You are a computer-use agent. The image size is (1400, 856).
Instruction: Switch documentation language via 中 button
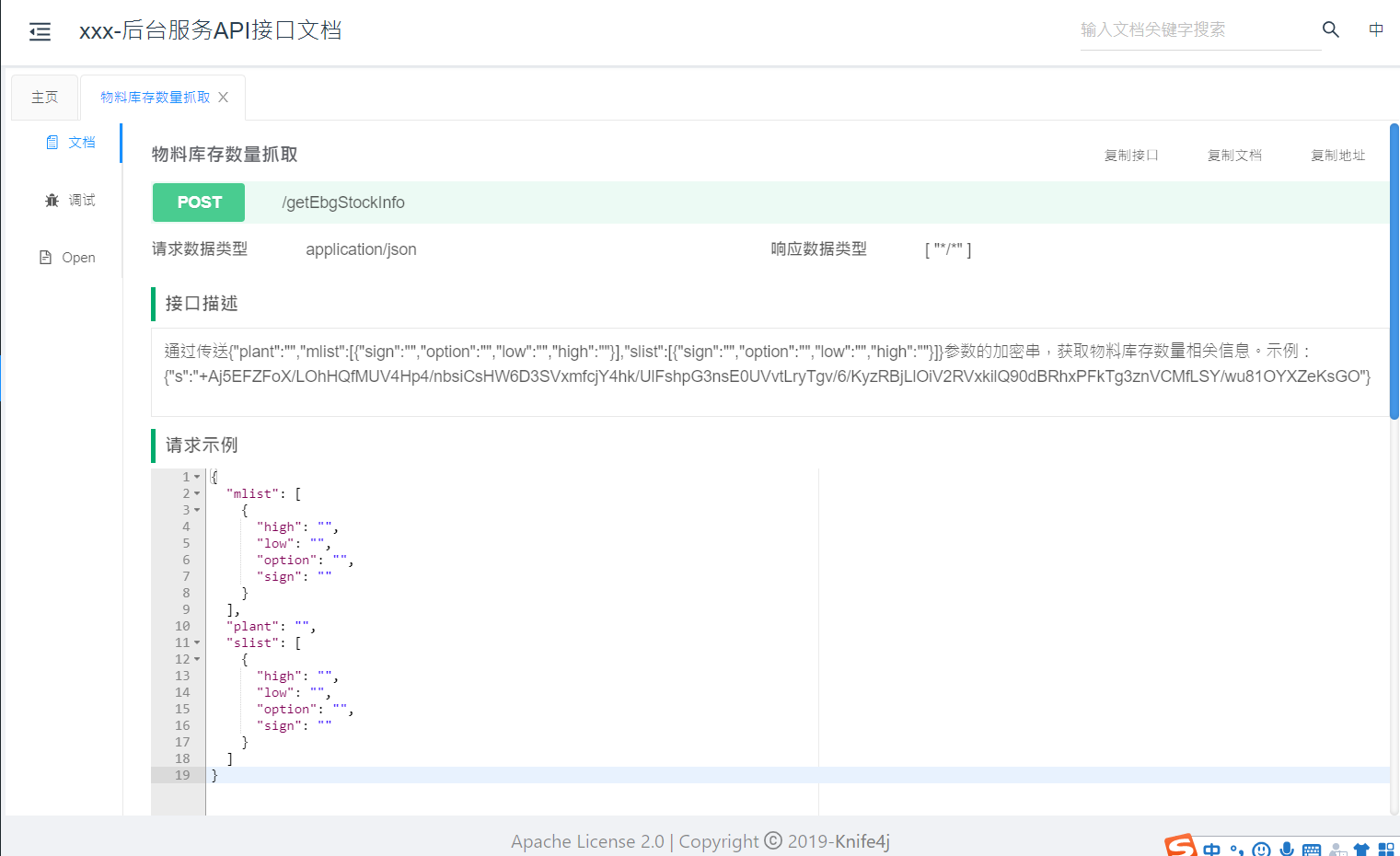pos(1375,29)
